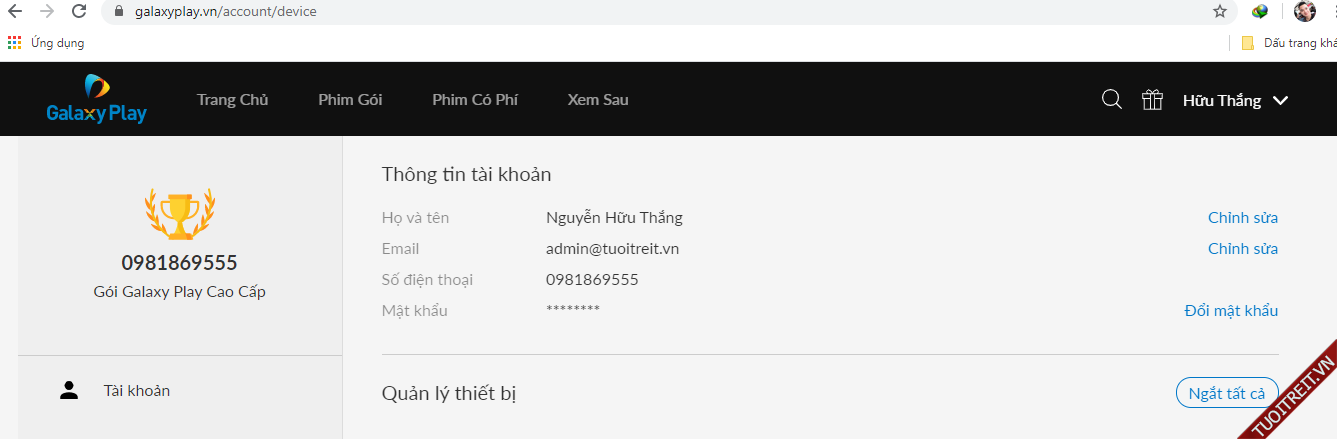Reload the page in the browser
The height and width of the screenshot is (439, 1337).
click(x=79, y=12)
